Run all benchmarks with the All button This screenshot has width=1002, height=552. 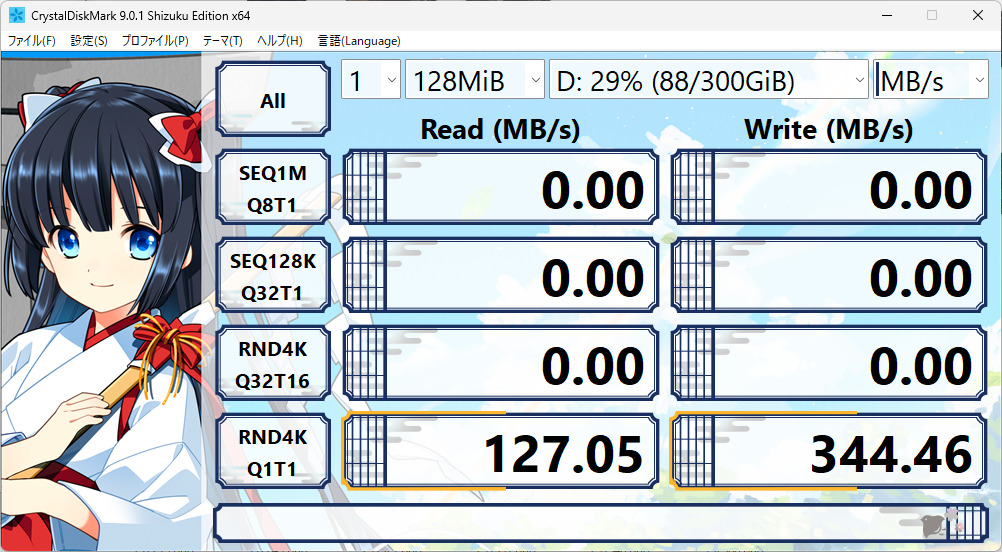click(x=272, y=101)
